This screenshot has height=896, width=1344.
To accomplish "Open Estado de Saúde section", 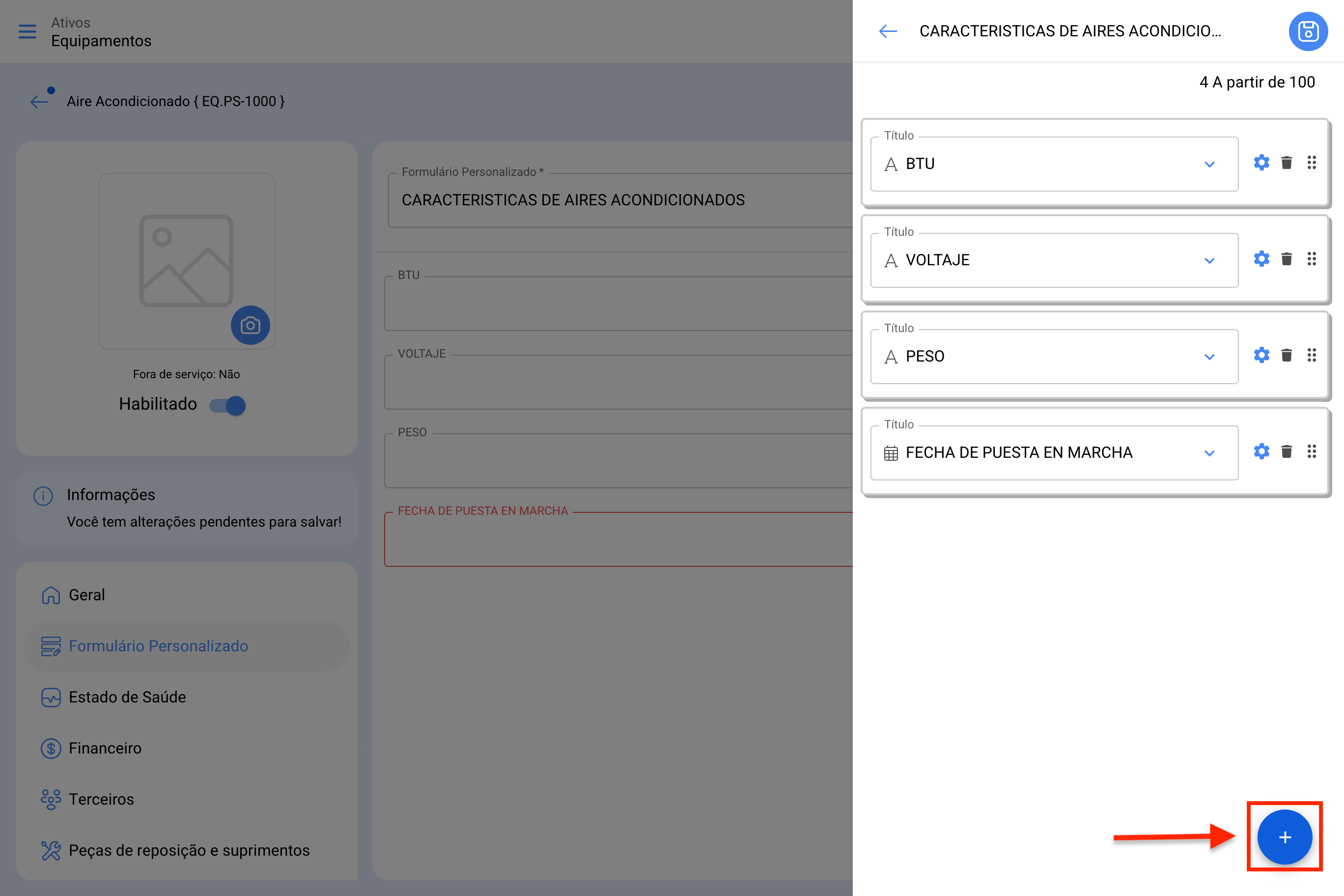I will tap(186, 697).
